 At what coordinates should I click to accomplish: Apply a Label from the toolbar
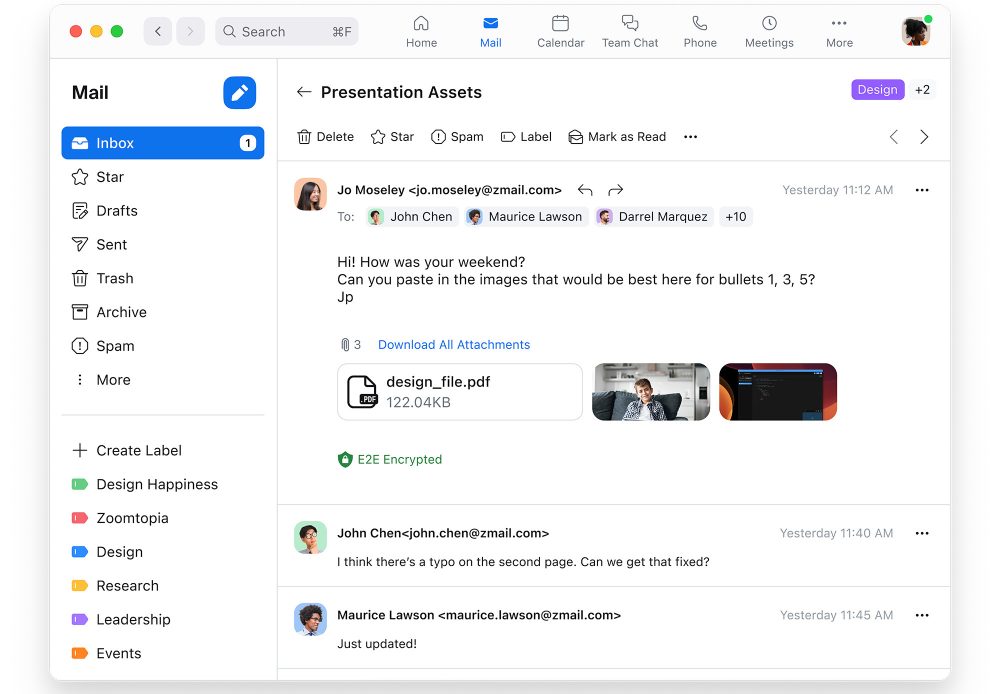(526, 137)
